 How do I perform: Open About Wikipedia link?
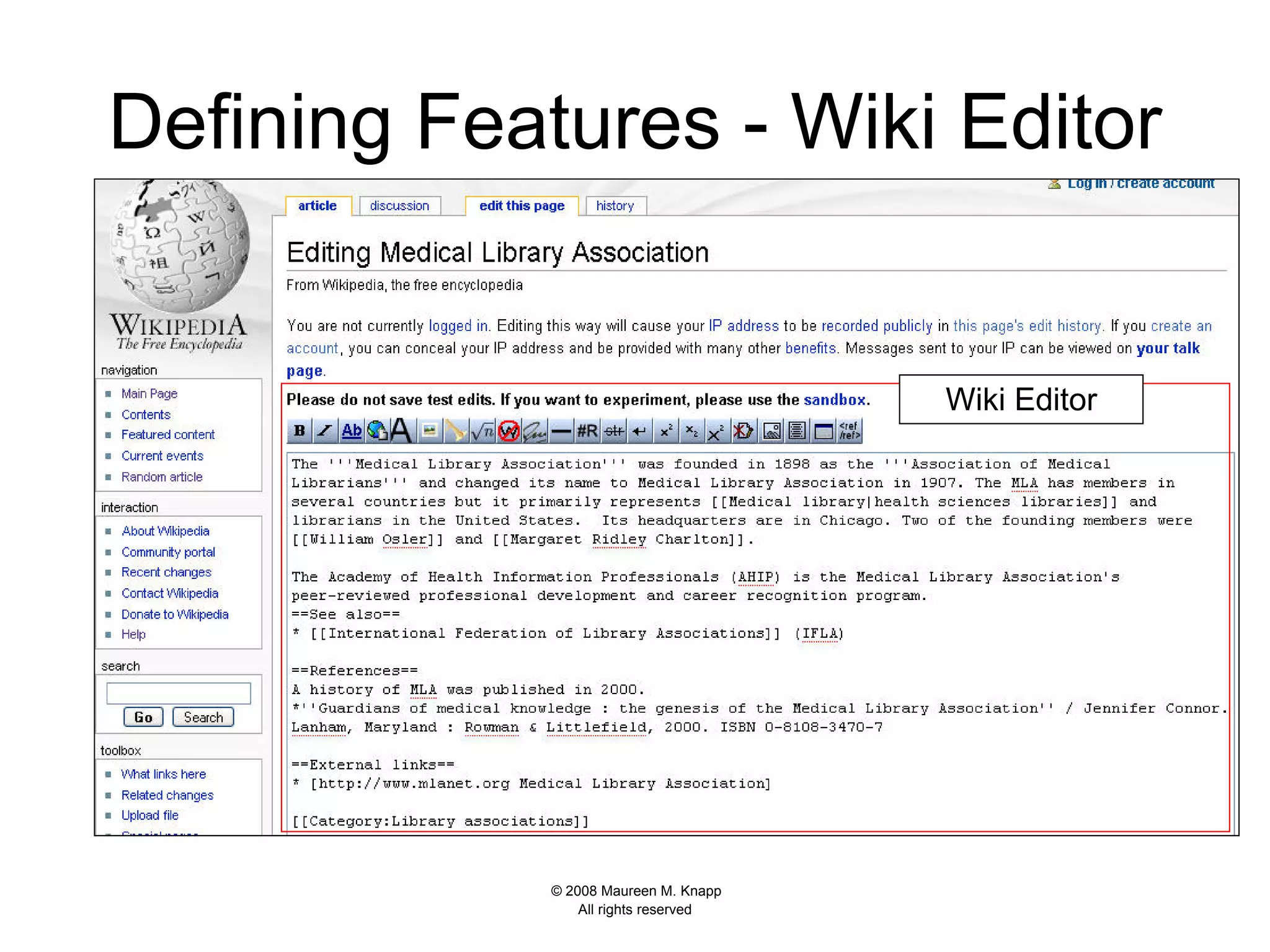(x=166, y=531)
